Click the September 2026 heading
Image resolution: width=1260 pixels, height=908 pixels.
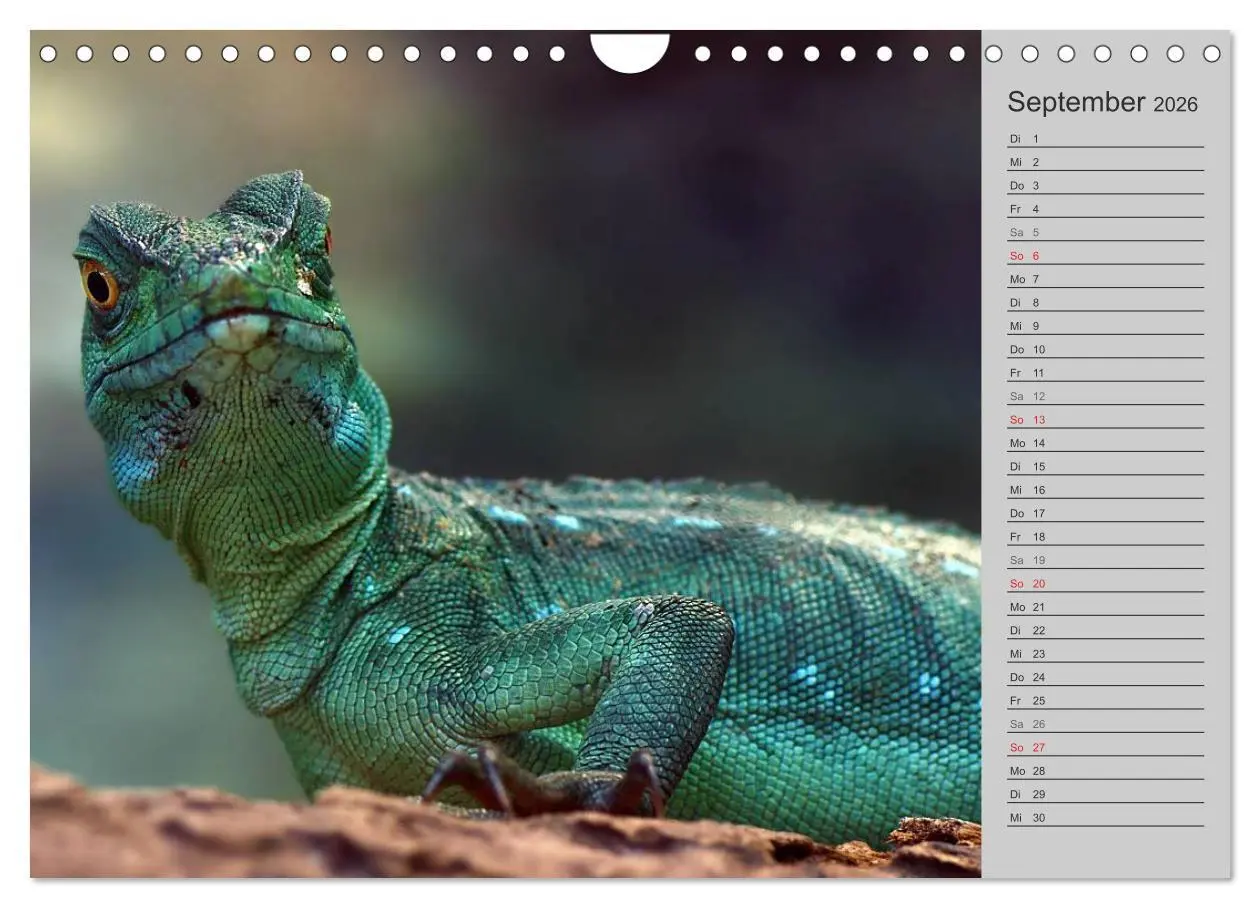click(1102, 102)
